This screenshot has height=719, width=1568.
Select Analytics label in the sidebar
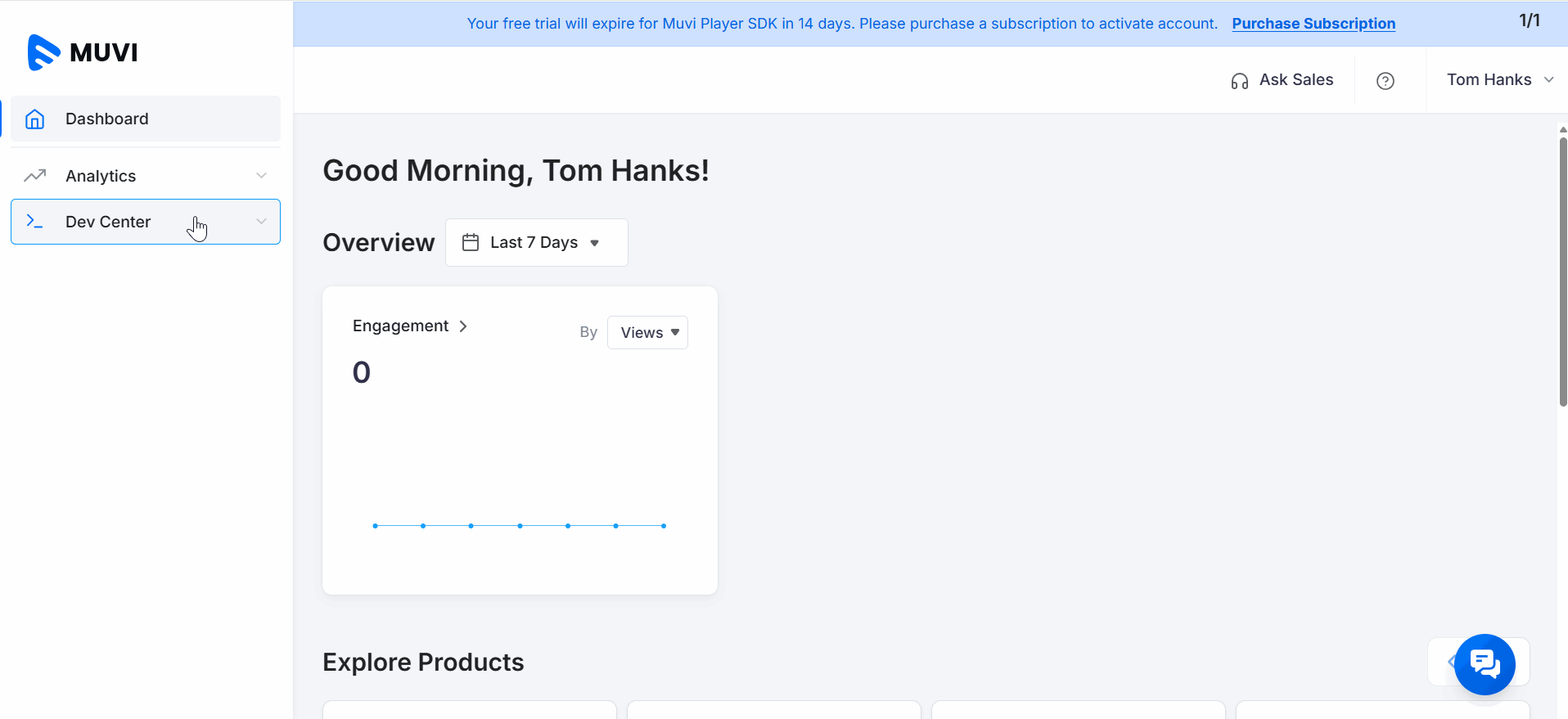pos(101,176)
